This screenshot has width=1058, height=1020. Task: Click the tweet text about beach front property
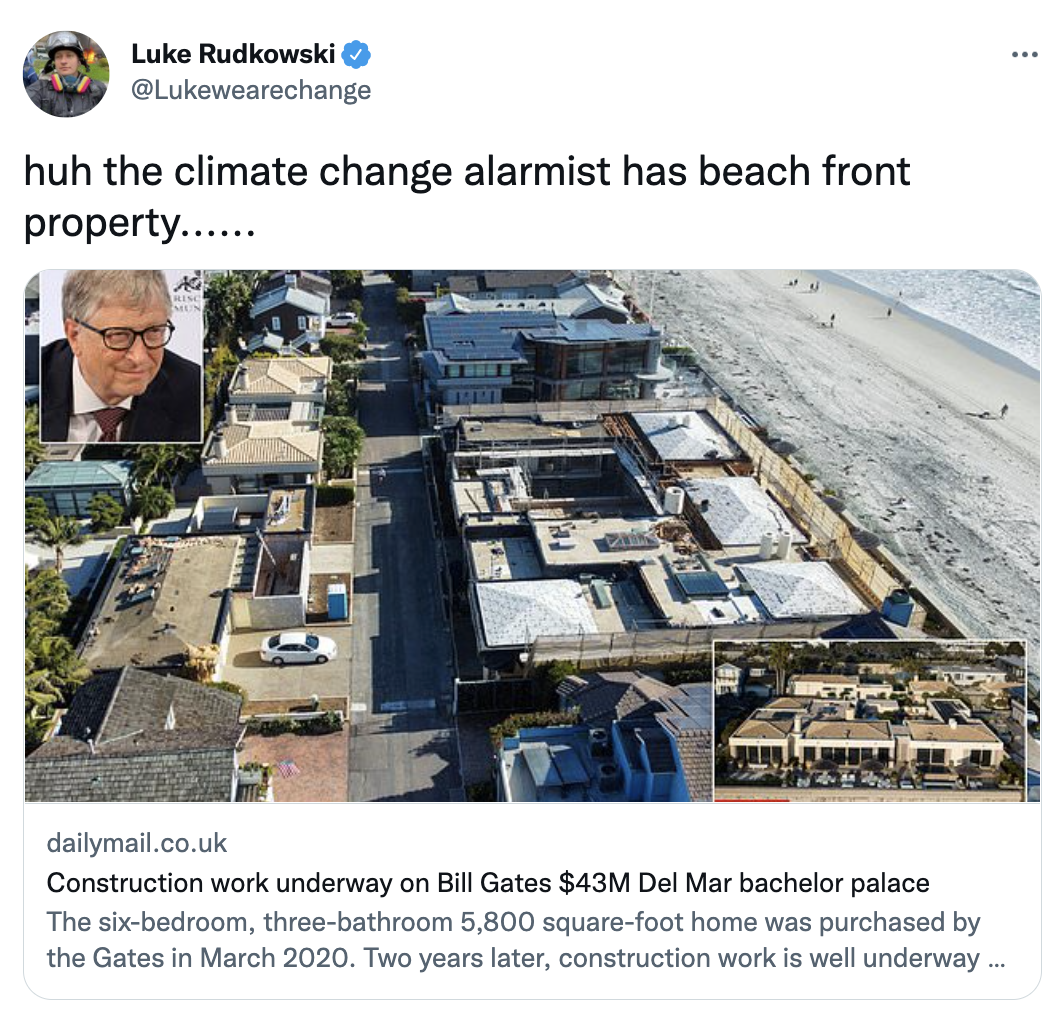click(x=467, y=196)
